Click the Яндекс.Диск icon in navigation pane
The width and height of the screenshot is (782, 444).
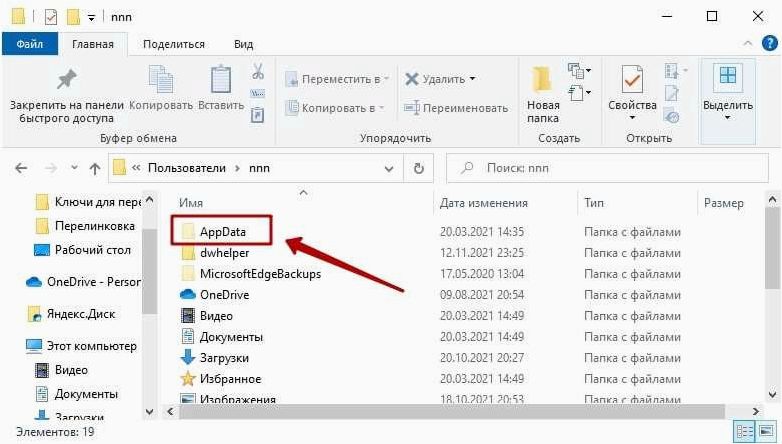click(34, 314)
